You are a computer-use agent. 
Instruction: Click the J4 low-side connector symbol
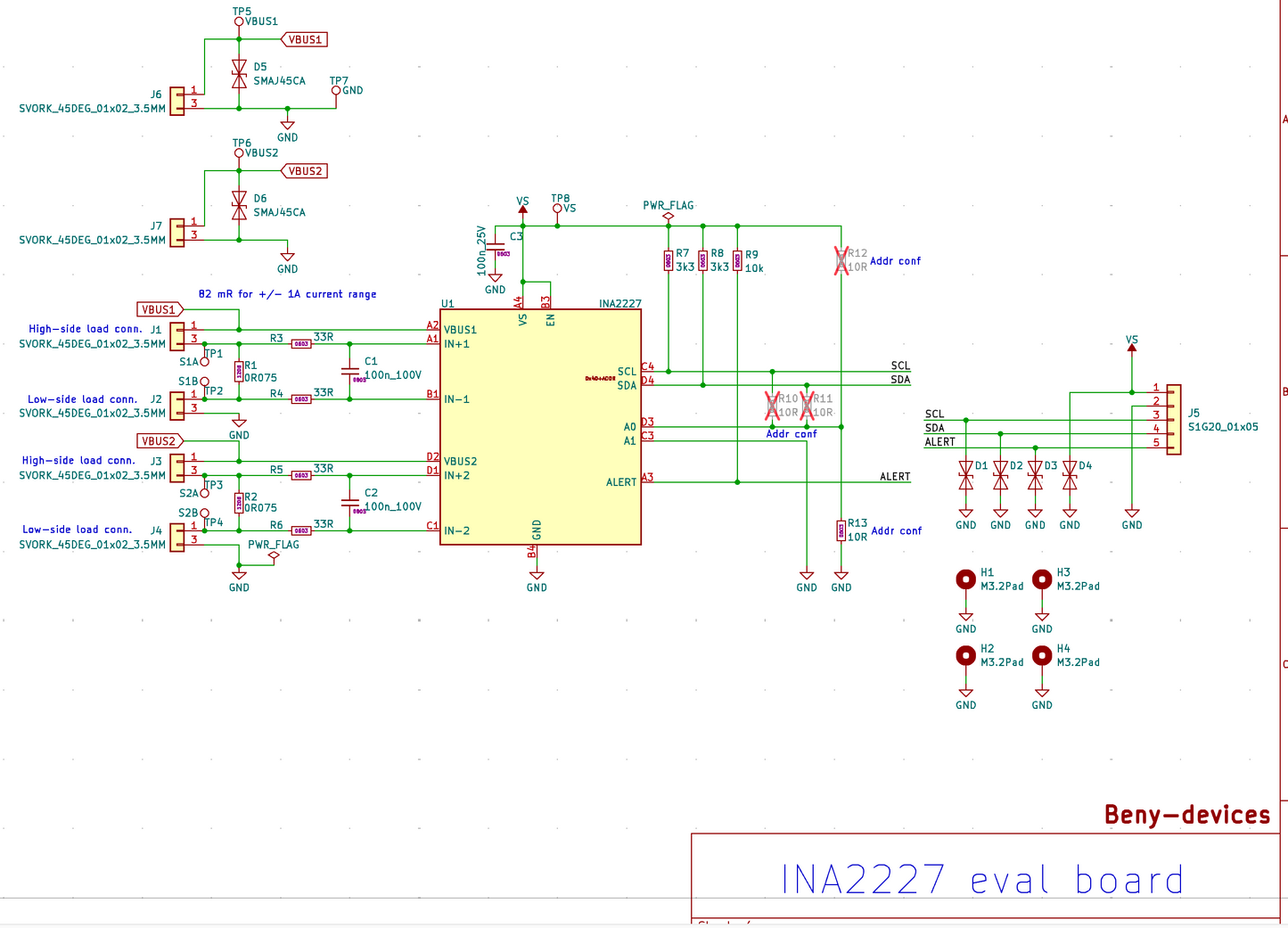click(177, 538)
